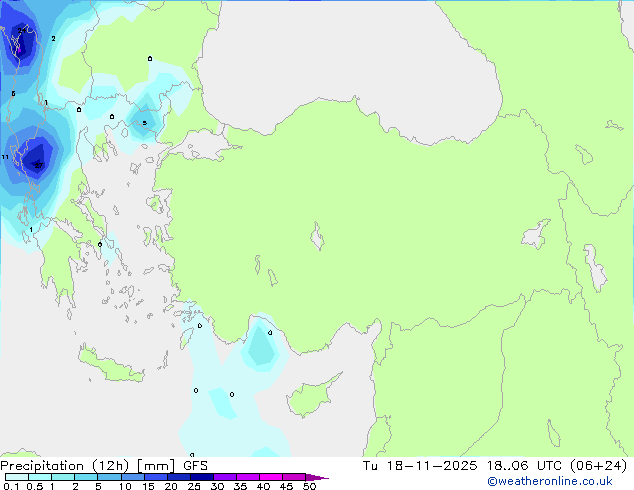Click the '27' precipitation value on the map
This screenshot has width=634, height=490.
[38, 165]
